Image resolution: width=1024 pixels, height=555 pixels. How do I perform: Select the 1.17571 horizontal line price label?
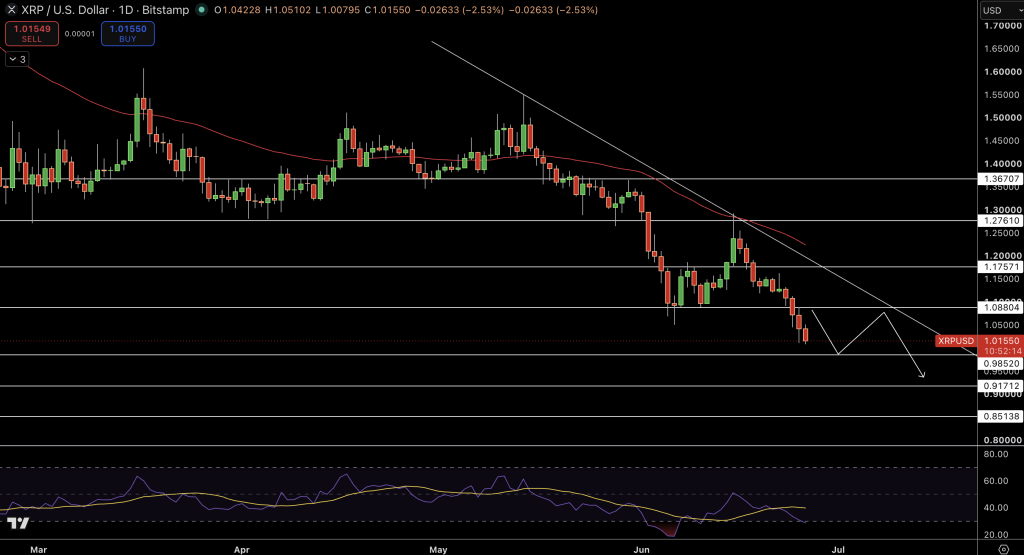click(1001, 267)
